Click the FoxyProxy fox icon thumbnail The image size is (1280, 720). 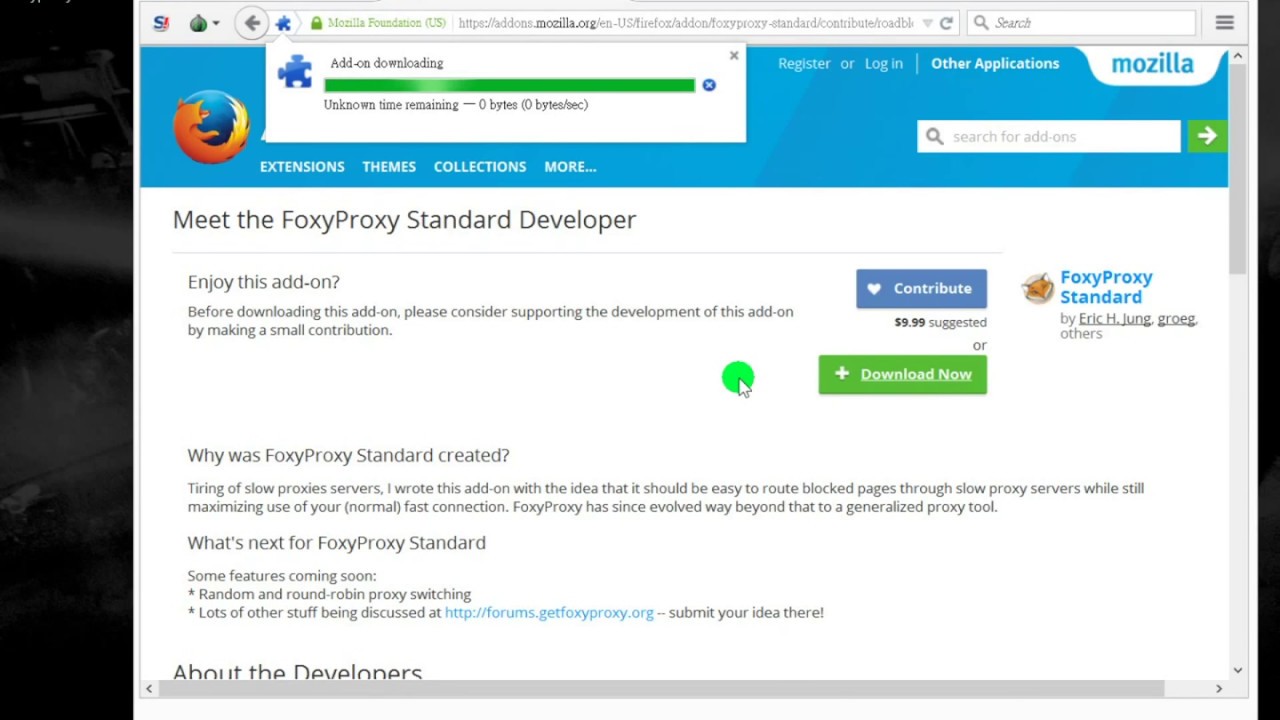(1037, 288)
